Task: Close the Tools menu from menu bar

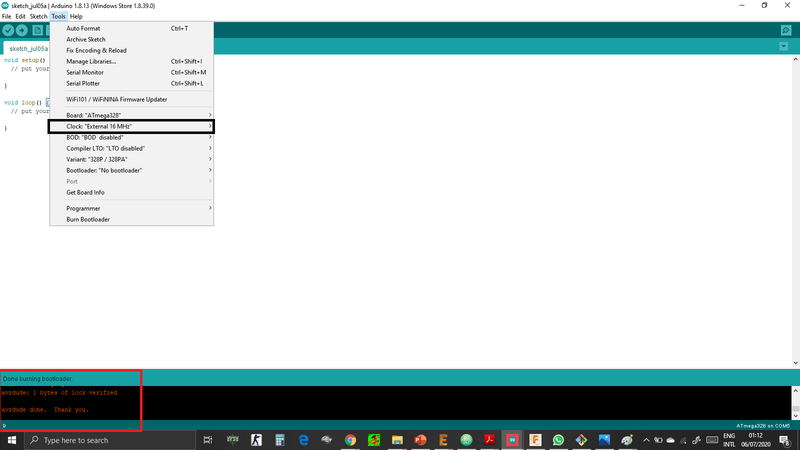Action: [x=59, y=16]
